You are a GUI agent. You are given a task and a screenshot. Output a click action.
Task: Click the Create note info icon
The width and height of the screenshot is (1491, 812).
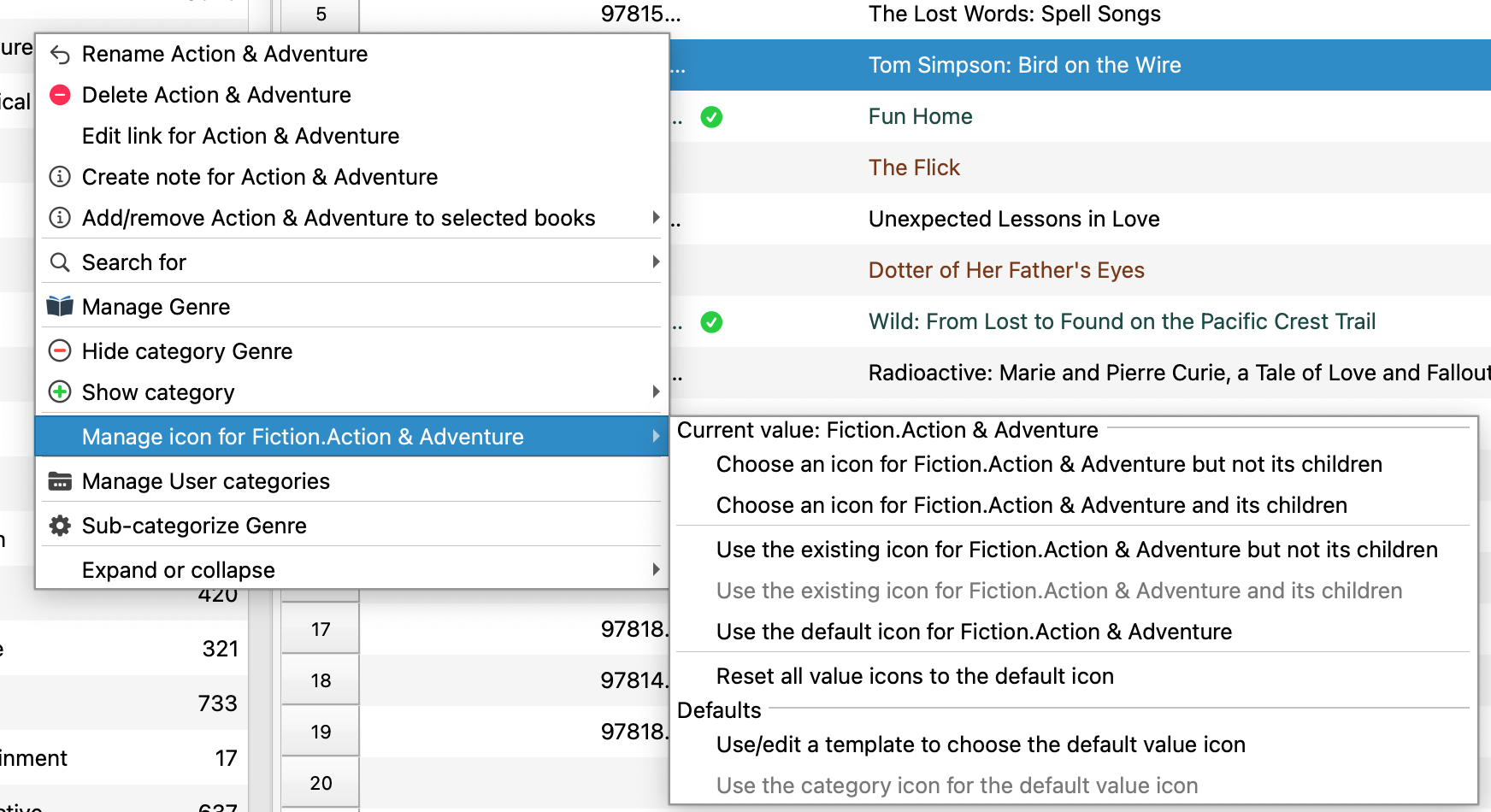(x=60, y=177)
